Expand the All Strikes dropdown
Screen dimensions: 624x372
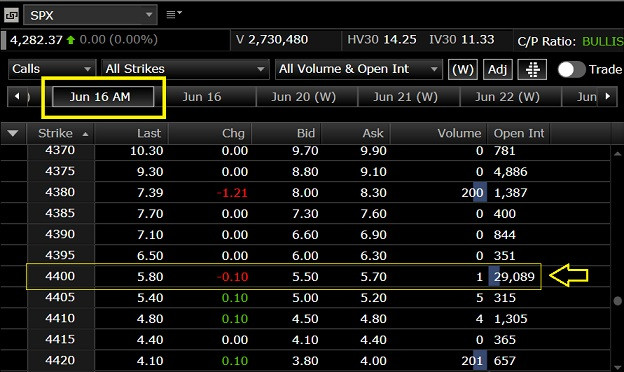point(185,69)
